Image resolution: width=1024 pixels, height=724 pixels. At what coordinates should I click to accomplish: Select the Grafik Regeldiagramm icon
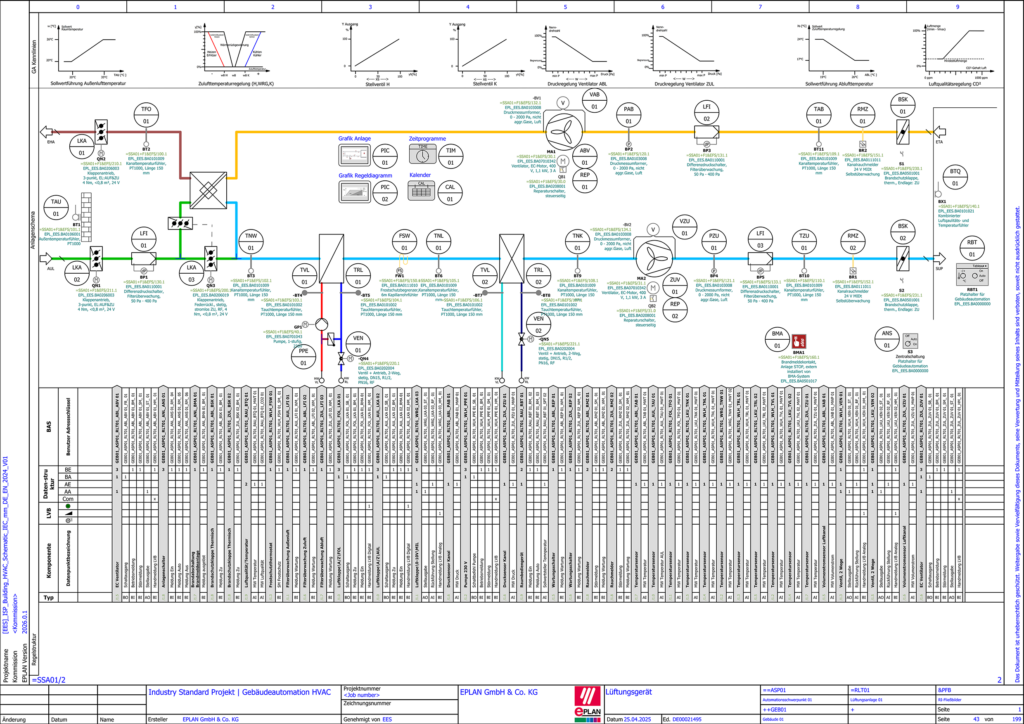pyautogui.click(x=354, y=191)
